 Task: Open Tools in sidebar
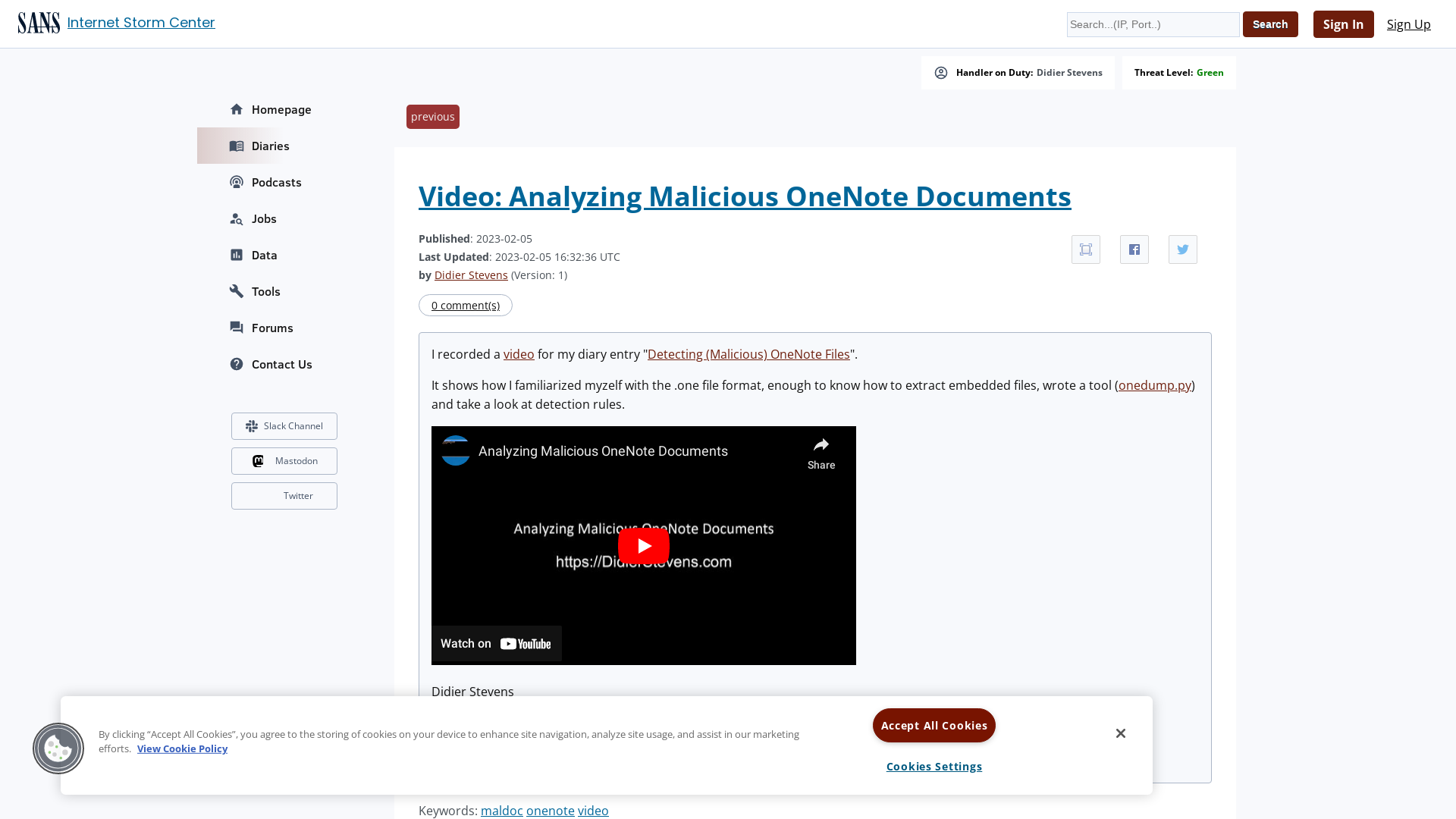(266, 291)
